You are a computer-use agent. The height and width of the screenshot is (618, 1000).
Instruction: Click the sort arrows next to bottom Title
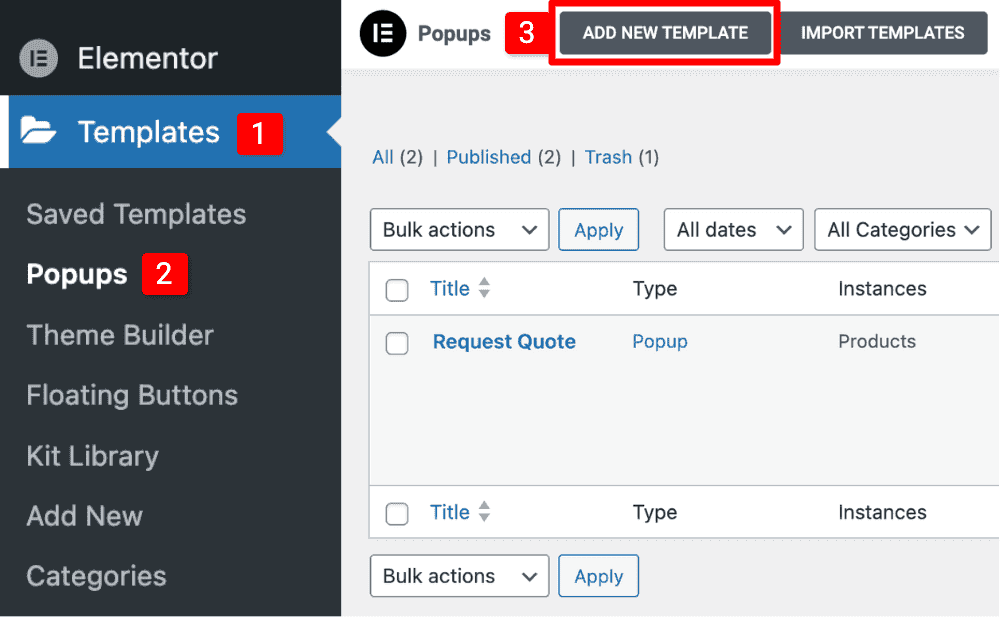pyautogui.click(x=485, y=511)
